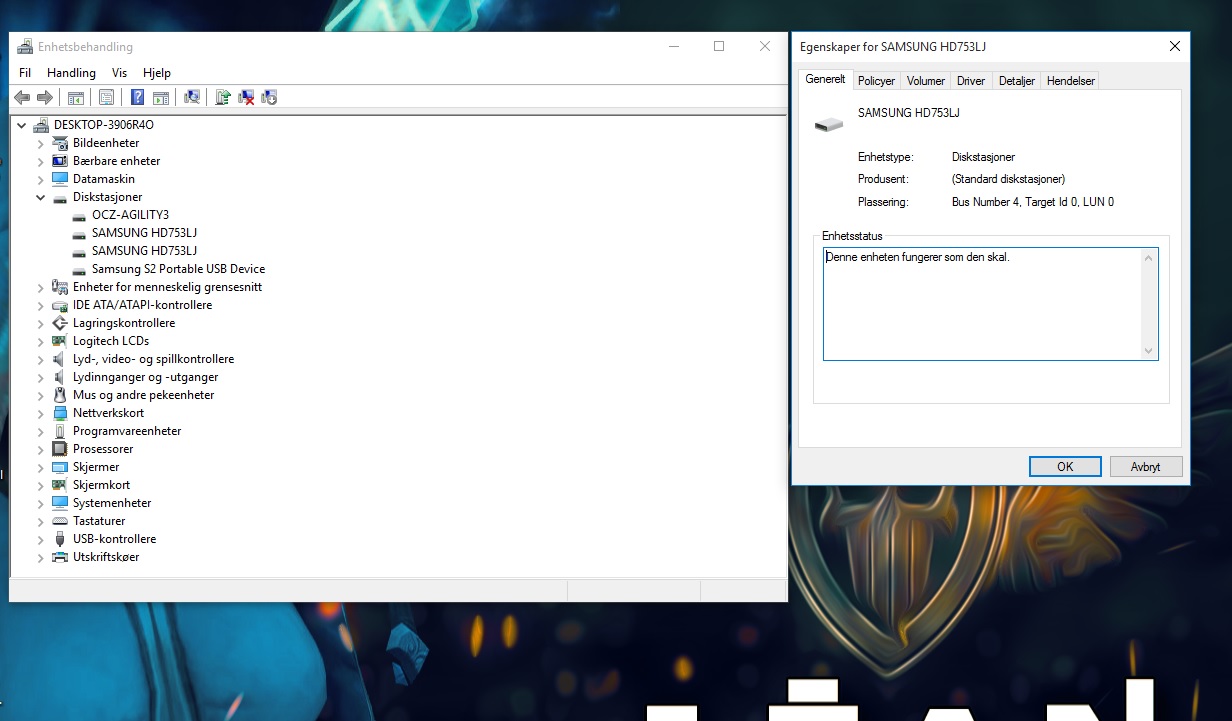Open the Hjelp menu
The height and width of the screenshot is (721, 1232).
157,73
